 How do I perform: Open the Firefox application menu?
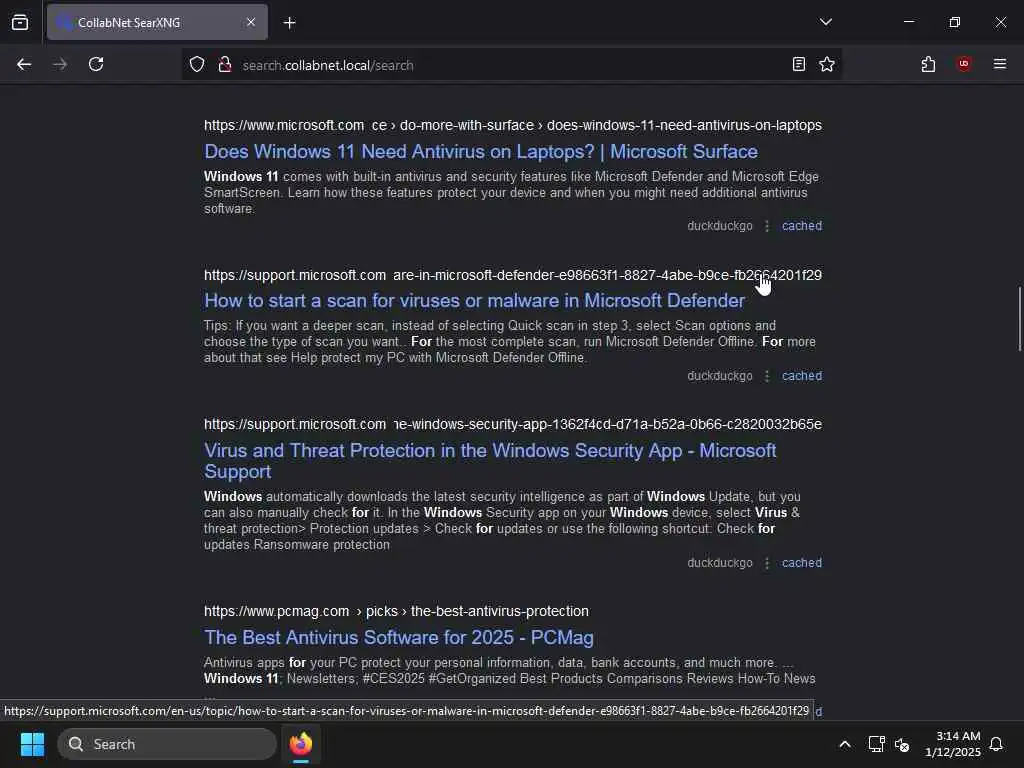(1000, 64)
